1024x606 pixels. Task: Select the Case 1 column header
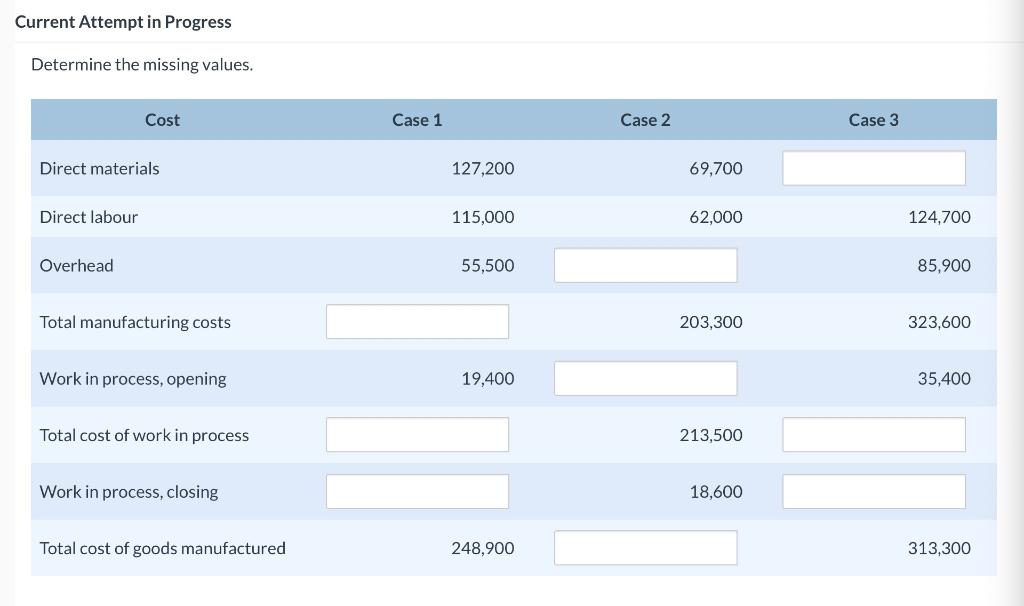pyautogui.click(x=417, y=119)
